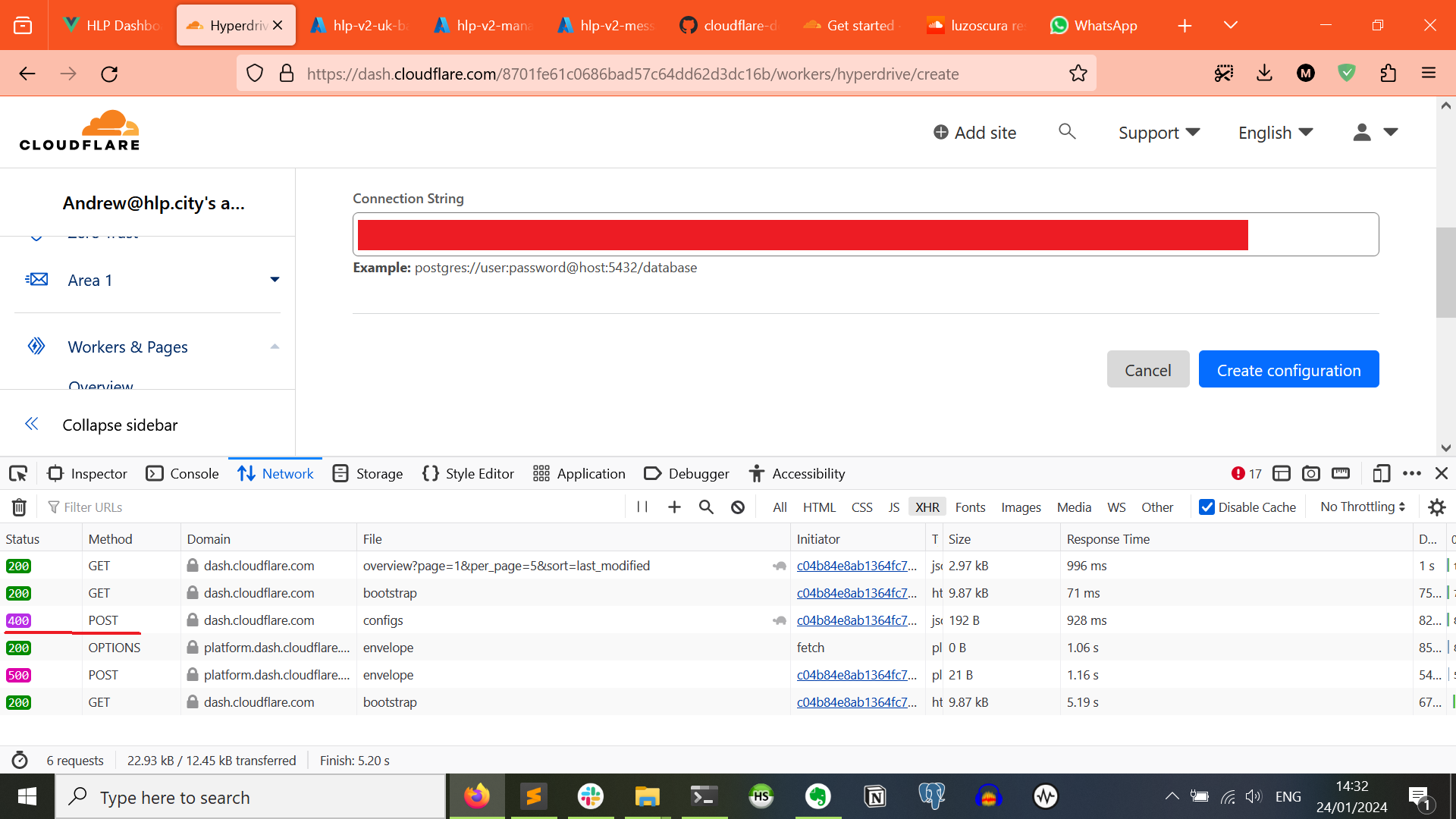Clear network log with trash icon
Image resolution: width=1456 pixels, height=819 pixels.
[19, 507]
